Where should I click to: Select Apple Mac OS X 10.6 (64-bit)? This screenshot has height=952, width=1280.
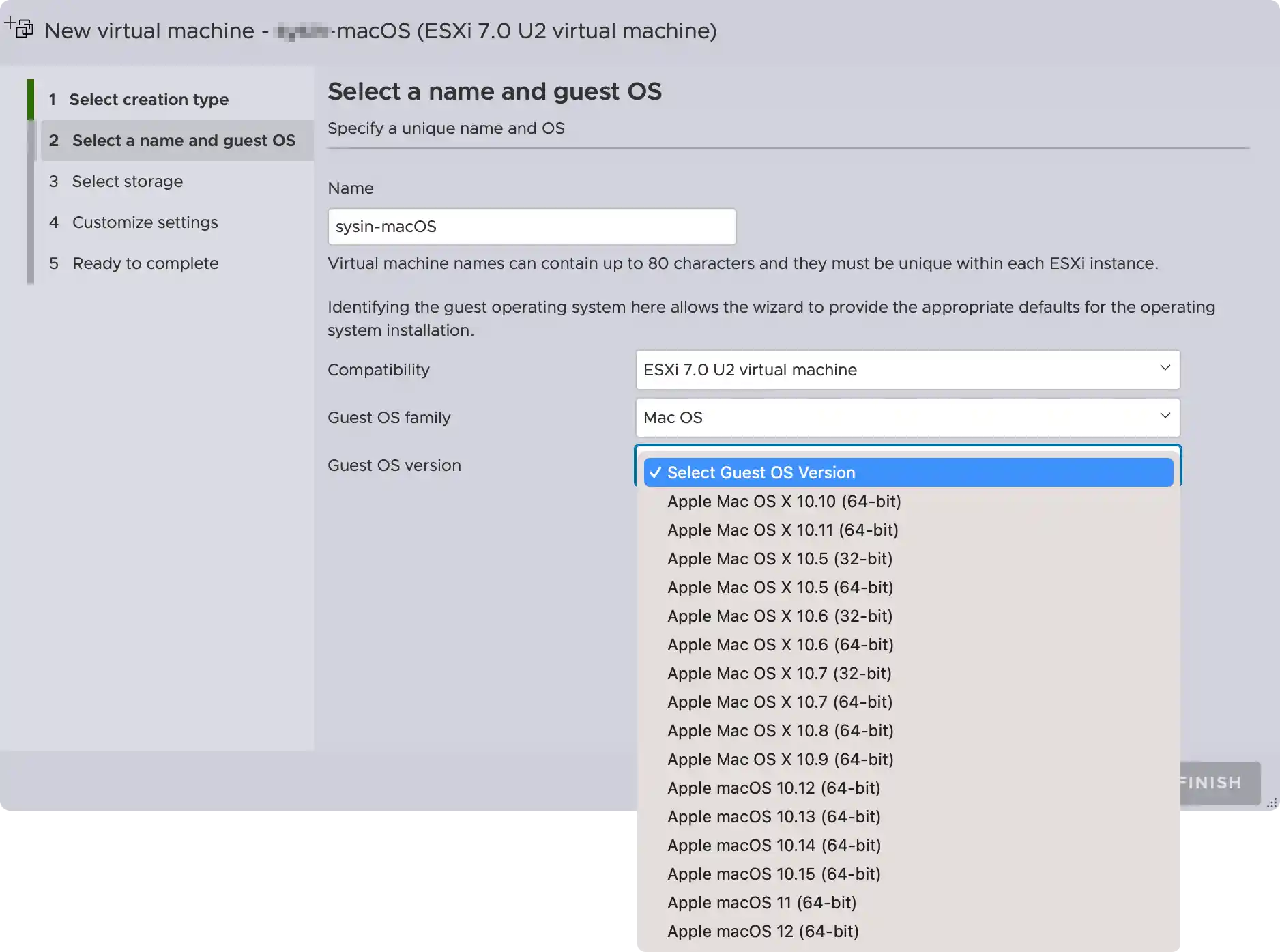point(908,645)
